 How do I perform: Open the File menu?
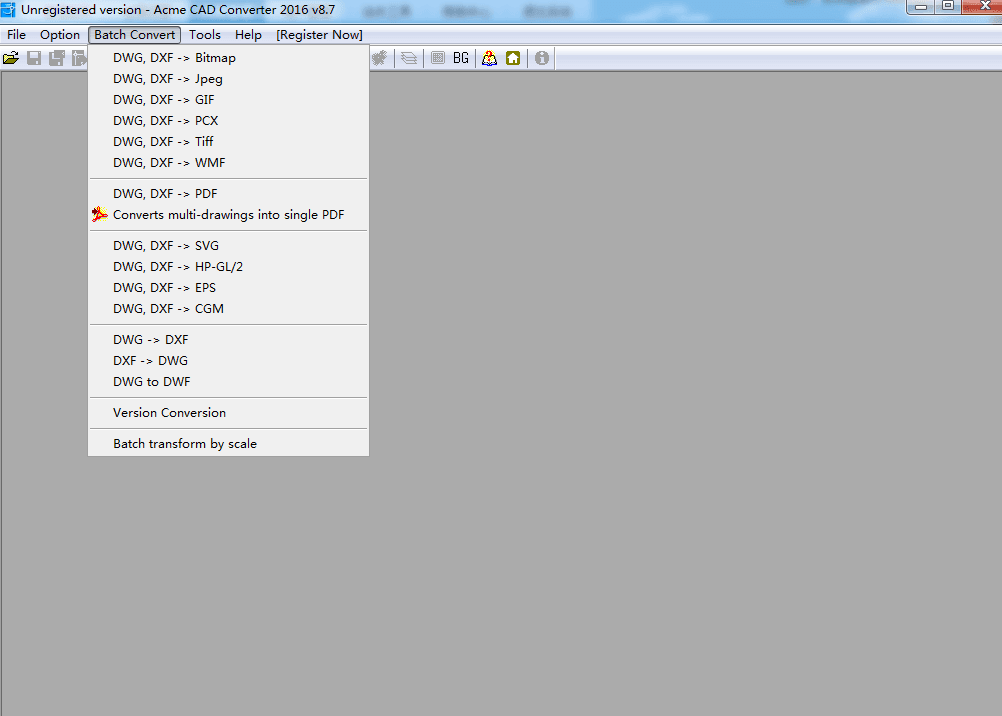pos(16,34)
